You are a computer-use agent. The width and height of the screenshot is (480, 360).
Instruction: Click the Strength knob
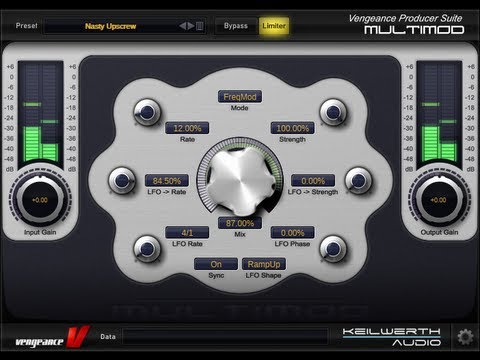coord(333,112)
